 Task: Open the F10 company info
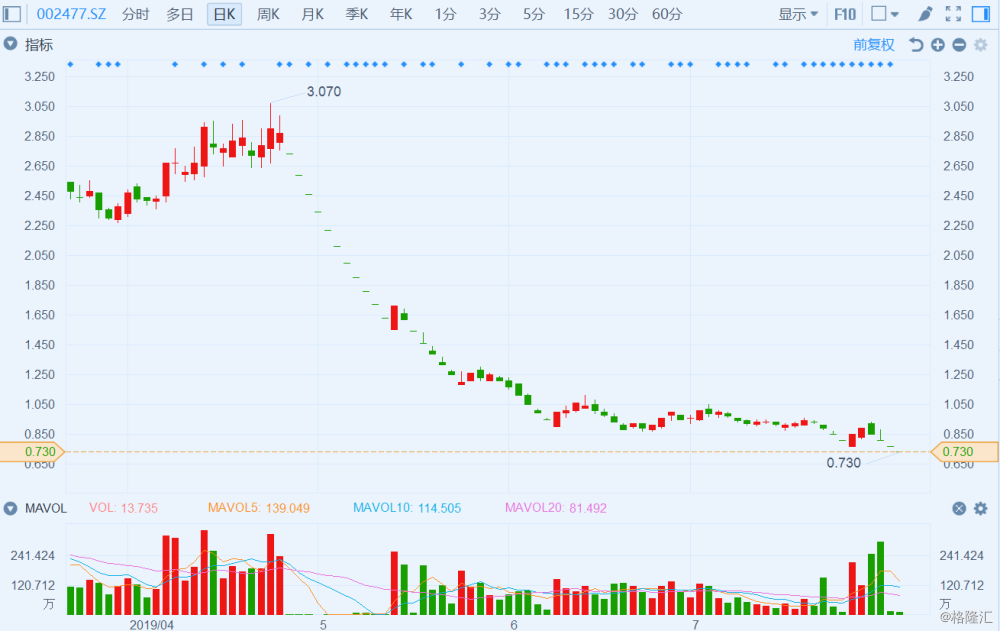(x=845, y=14)
